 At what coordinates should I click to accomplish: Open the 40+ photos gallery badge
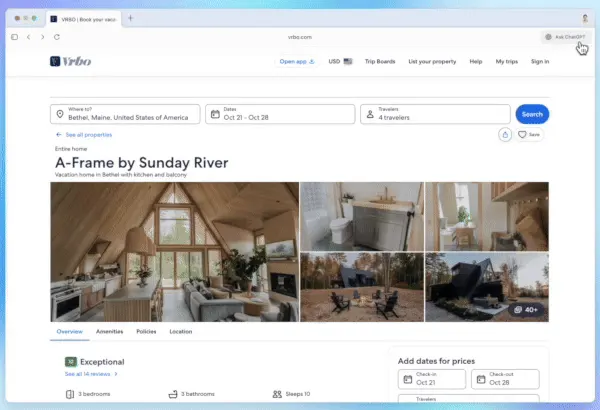click(x=526, y=310)
